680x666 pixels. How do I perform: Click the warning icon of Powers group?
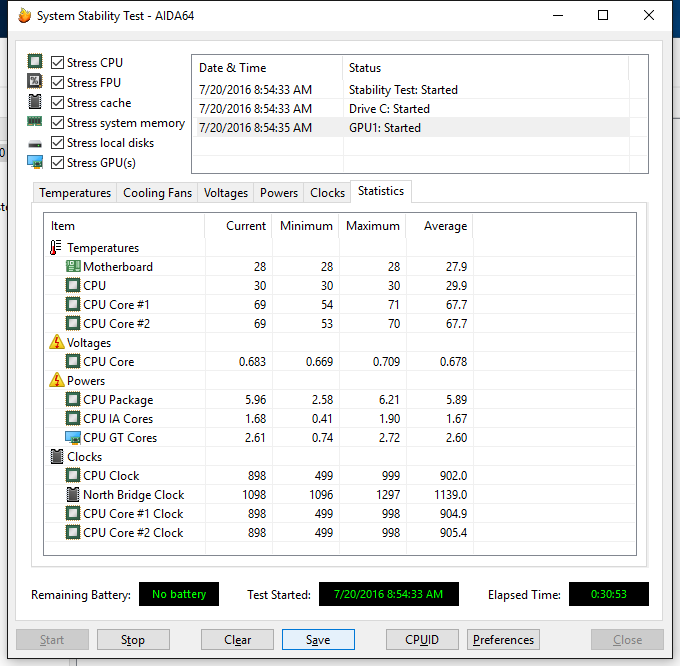(57, 380)
